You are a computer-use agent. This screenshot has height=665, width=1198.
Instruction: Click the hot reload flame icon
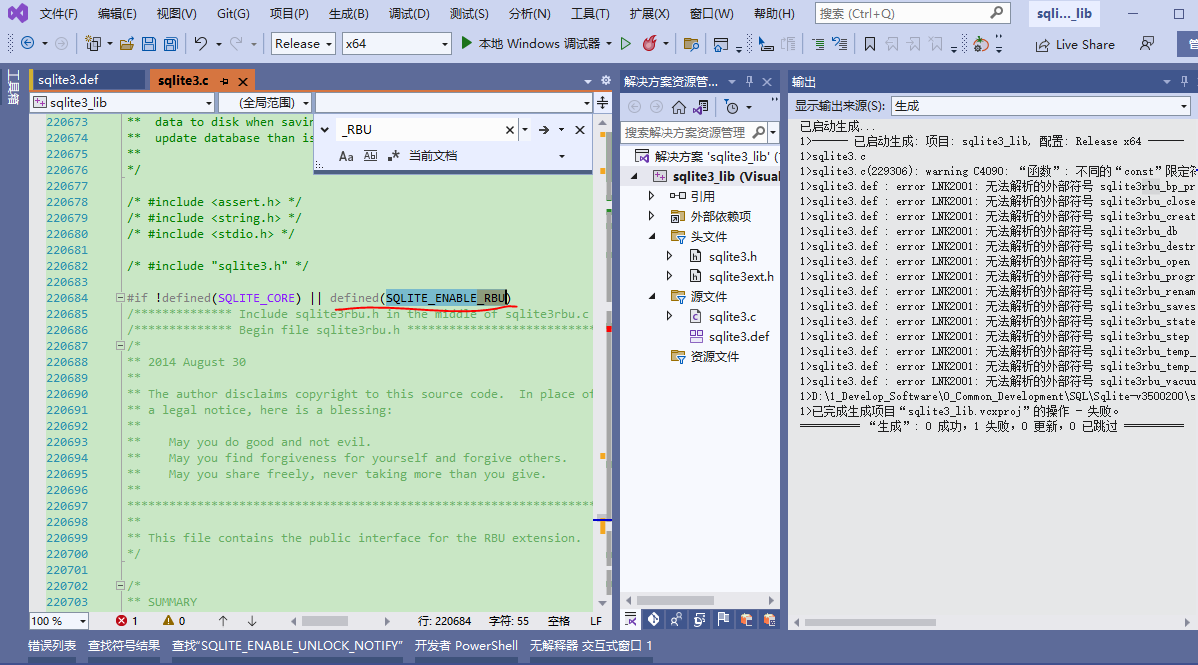(649, 44)
